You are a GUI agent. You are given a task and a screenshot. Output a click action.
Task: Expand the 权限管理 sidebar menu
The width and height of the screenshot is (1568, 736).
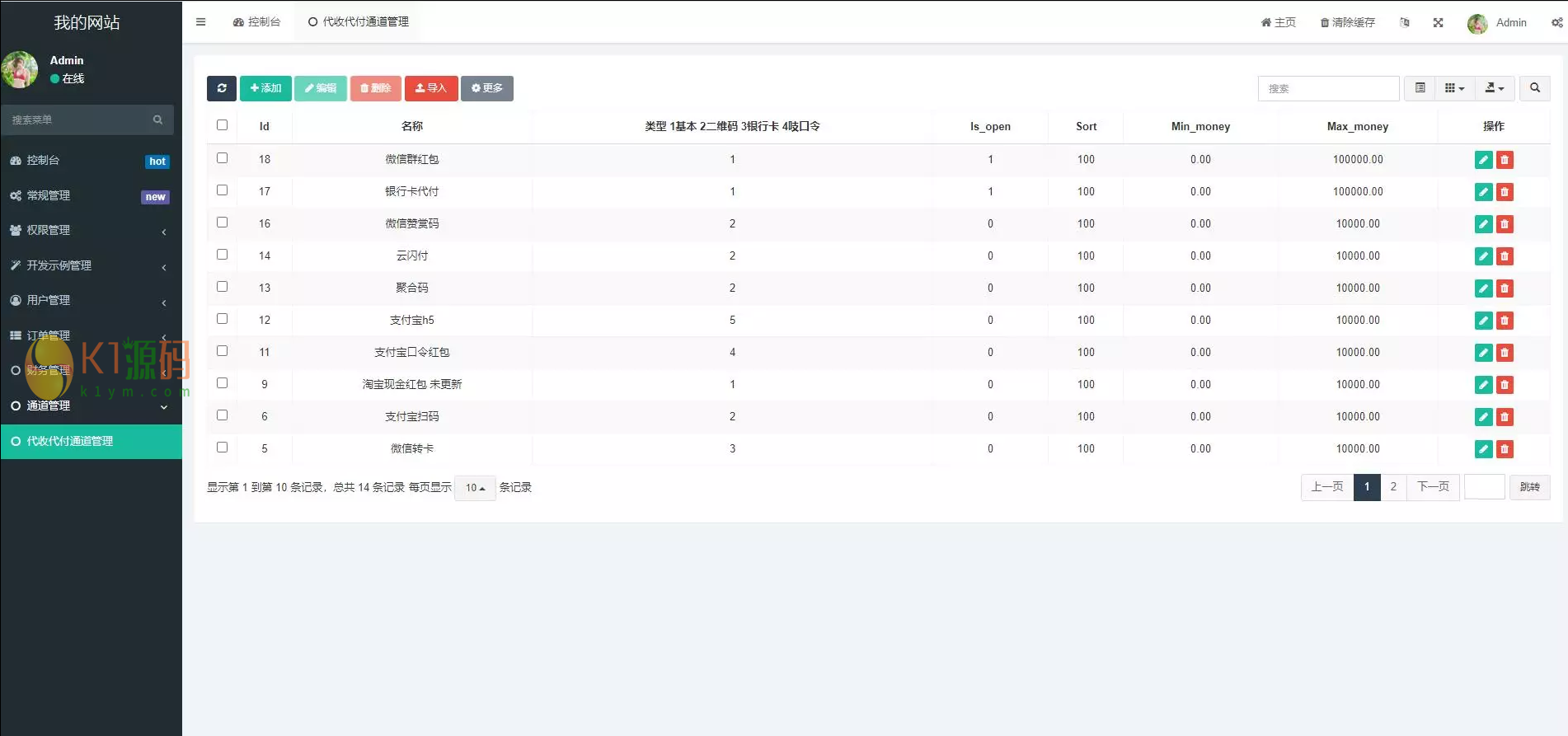pyautogui.click(x=91, y=231)
